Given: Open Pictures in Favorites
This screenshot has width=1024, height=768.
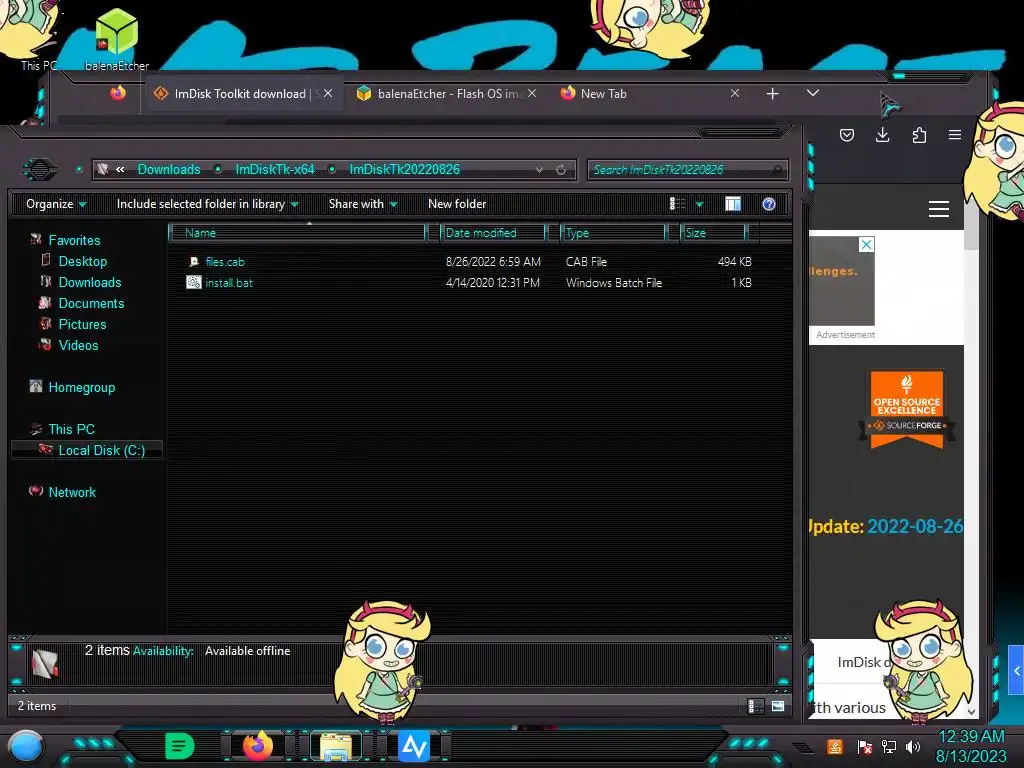Looking at the screenshot, I should coord(82,324).
